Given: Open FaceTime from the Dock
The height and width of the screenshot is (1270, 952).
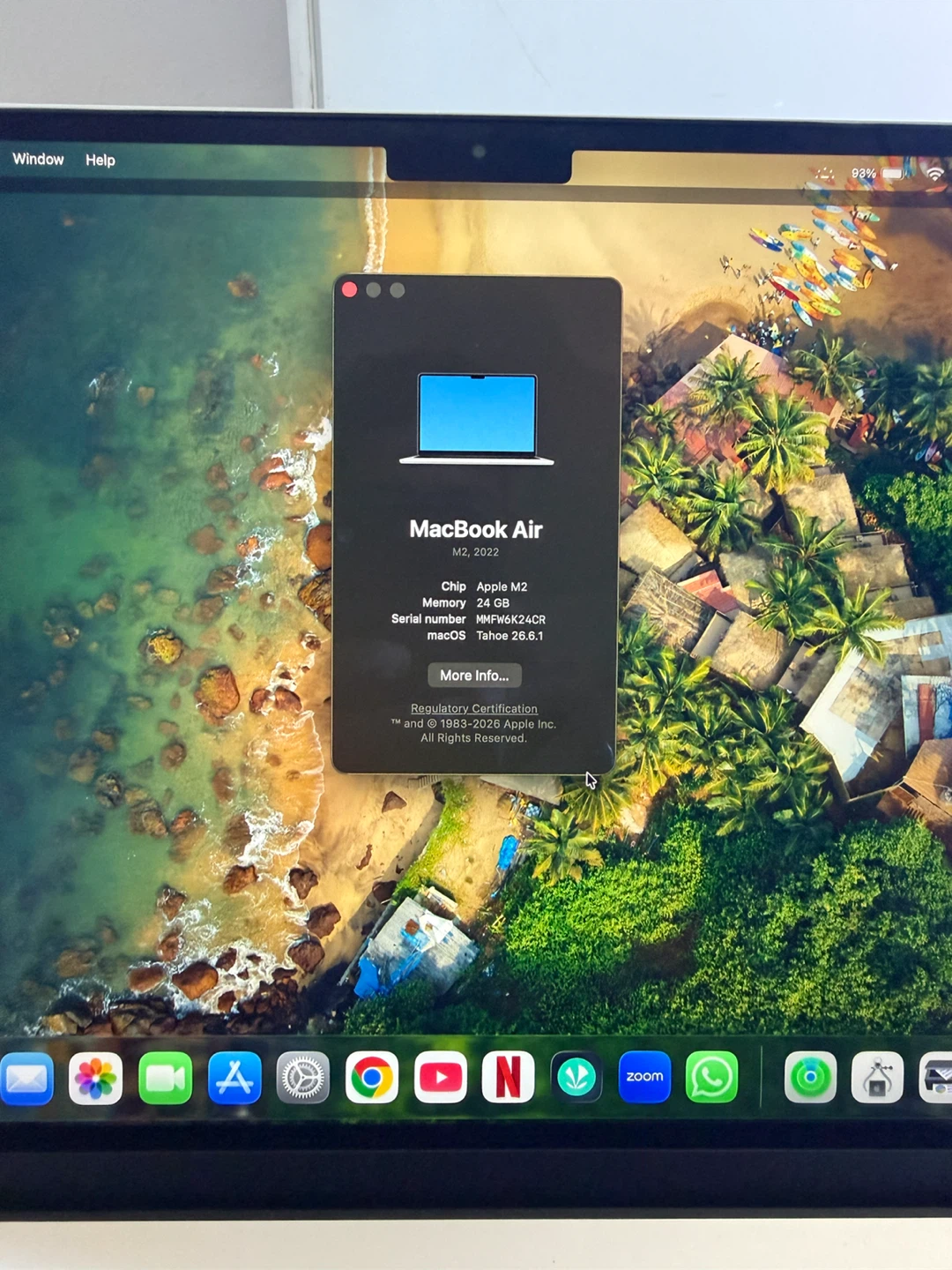Looking at the screenshot, I should click(x=165, y=1078).
